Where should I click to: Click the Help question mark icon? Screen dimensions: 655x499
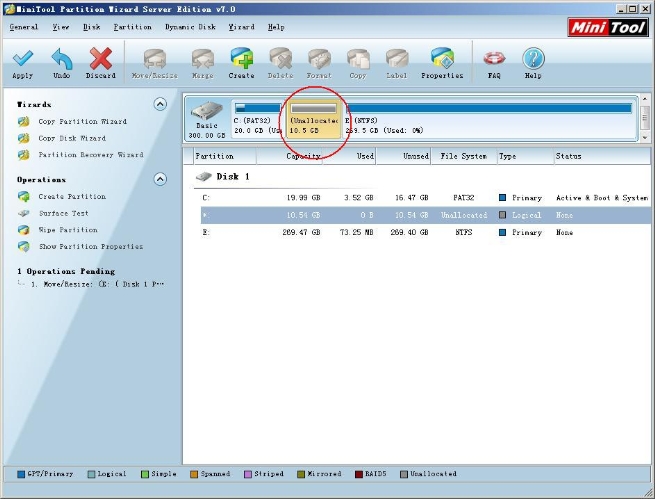pos(533,58)
